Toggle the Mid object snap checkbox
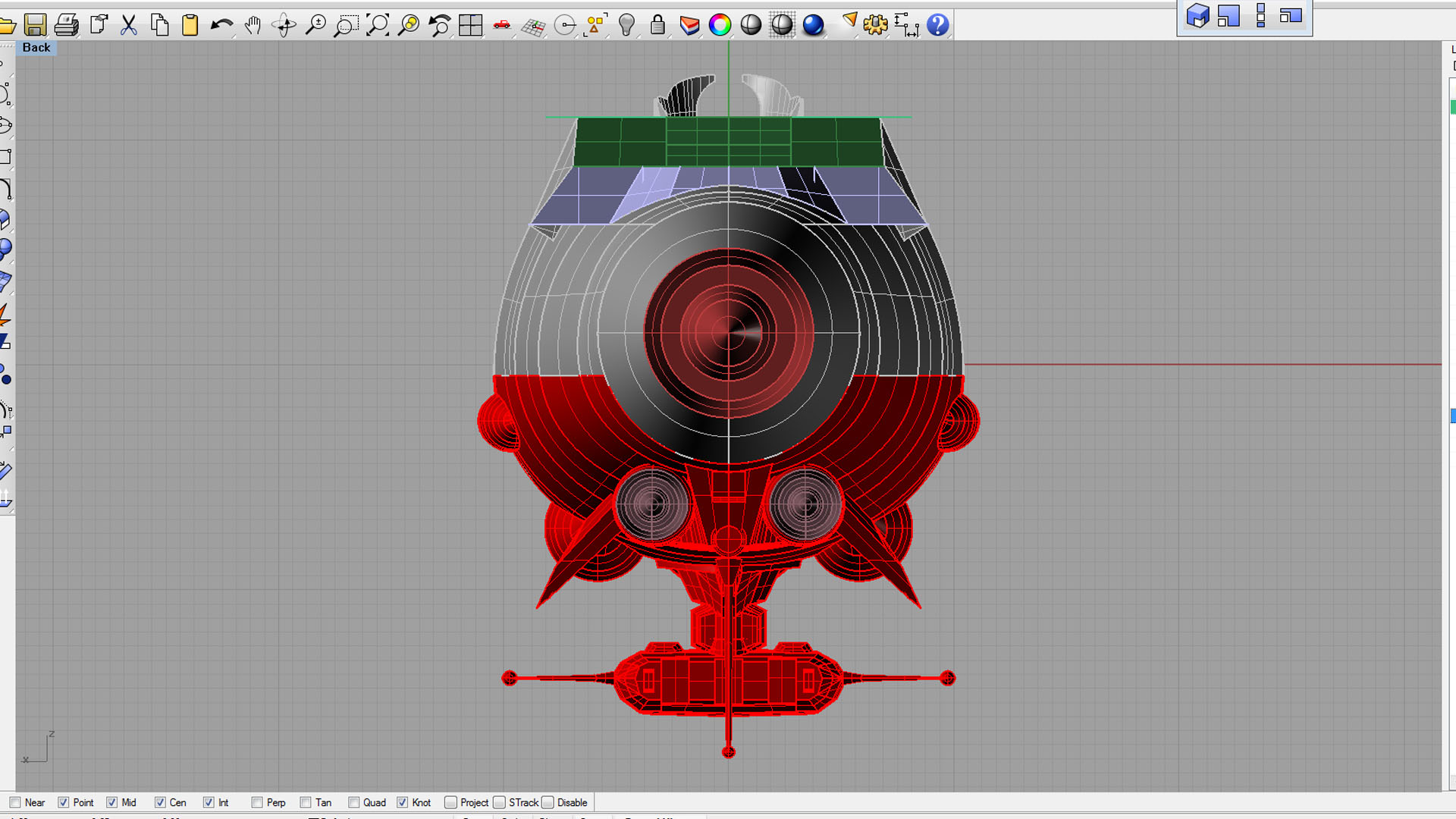This screenshot has height=819, width=1456. tap(112, 802)
